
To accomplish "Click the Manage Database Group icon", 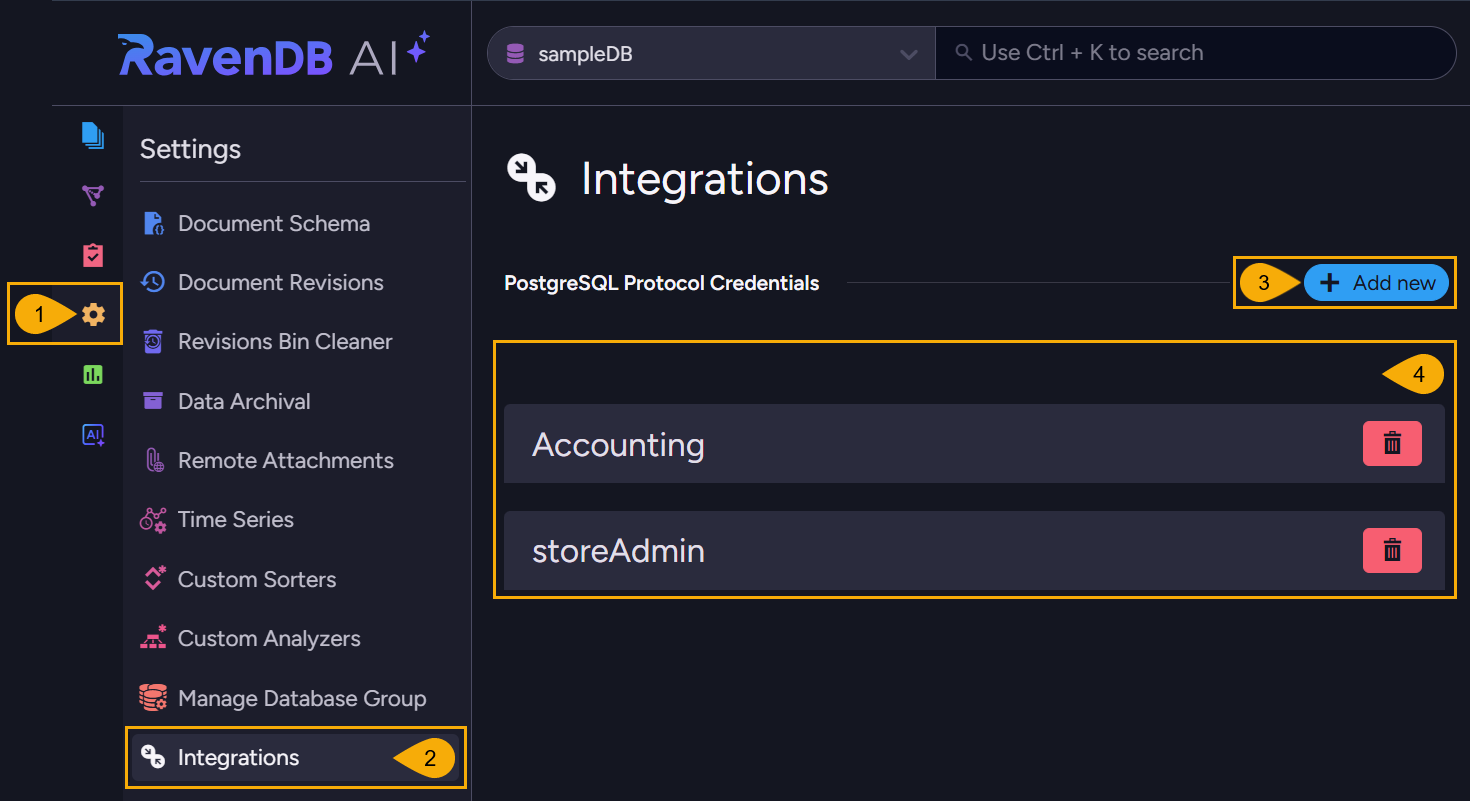I will 153,698.
